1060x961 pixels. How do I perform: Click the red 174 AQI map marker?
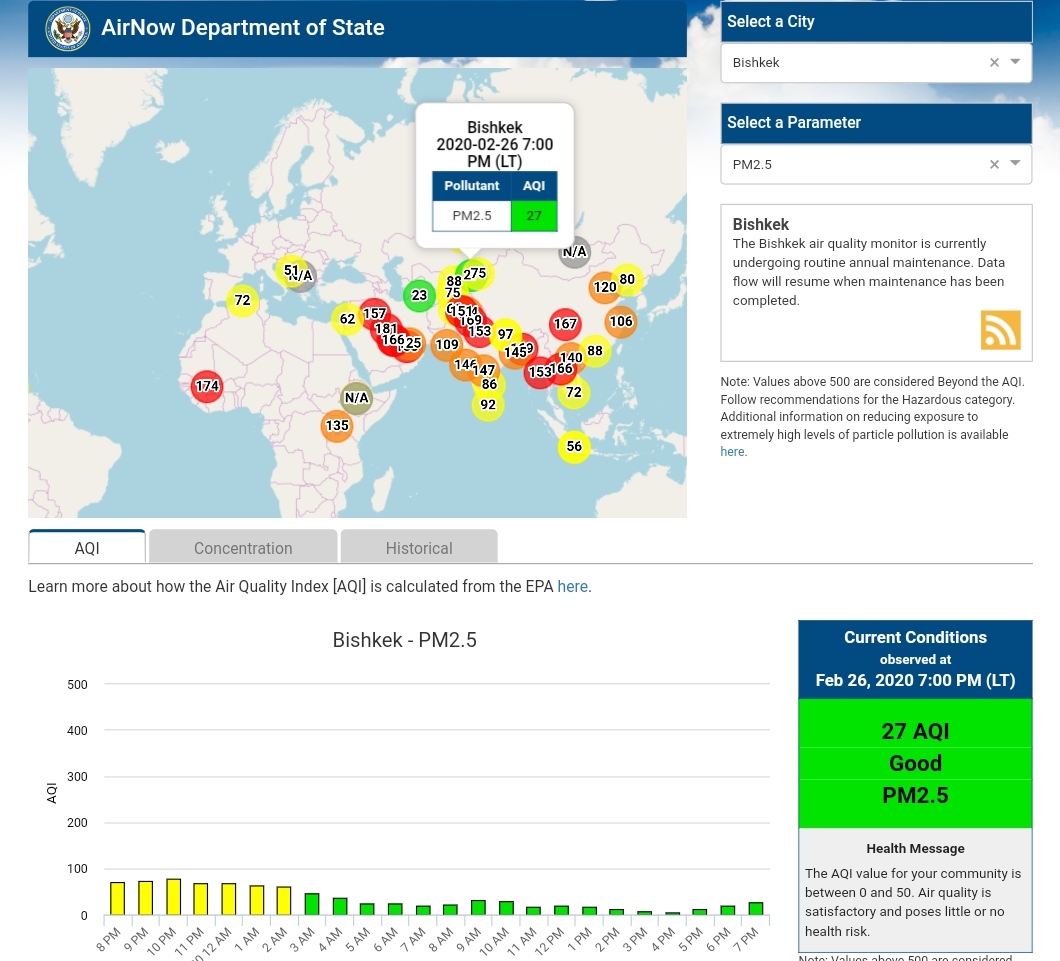point(207,386)
